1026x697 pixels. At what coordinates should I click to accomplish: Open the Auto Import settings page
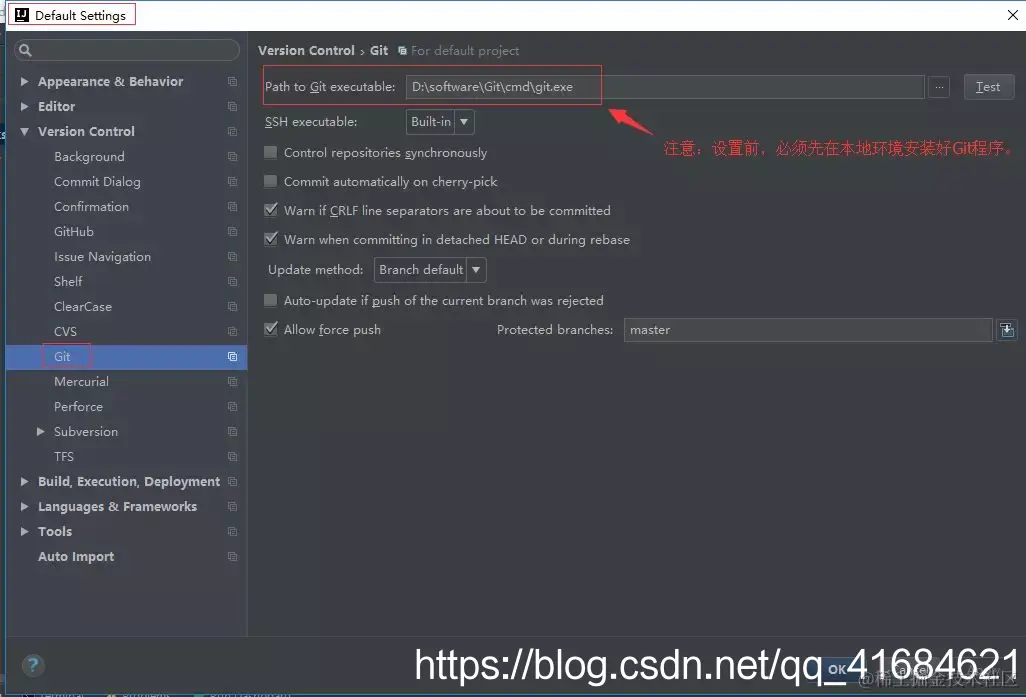click(x=76, y=556)
